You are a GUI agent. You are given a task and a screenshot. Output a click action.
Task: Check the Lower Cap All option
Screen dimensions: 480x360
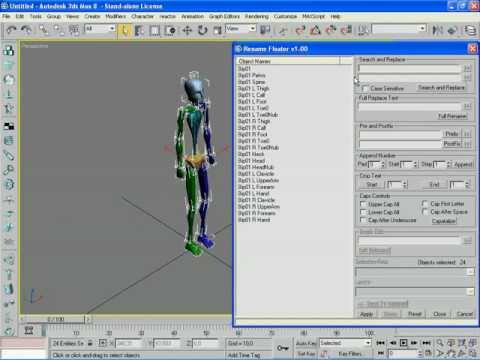click(x=363, y=212)
